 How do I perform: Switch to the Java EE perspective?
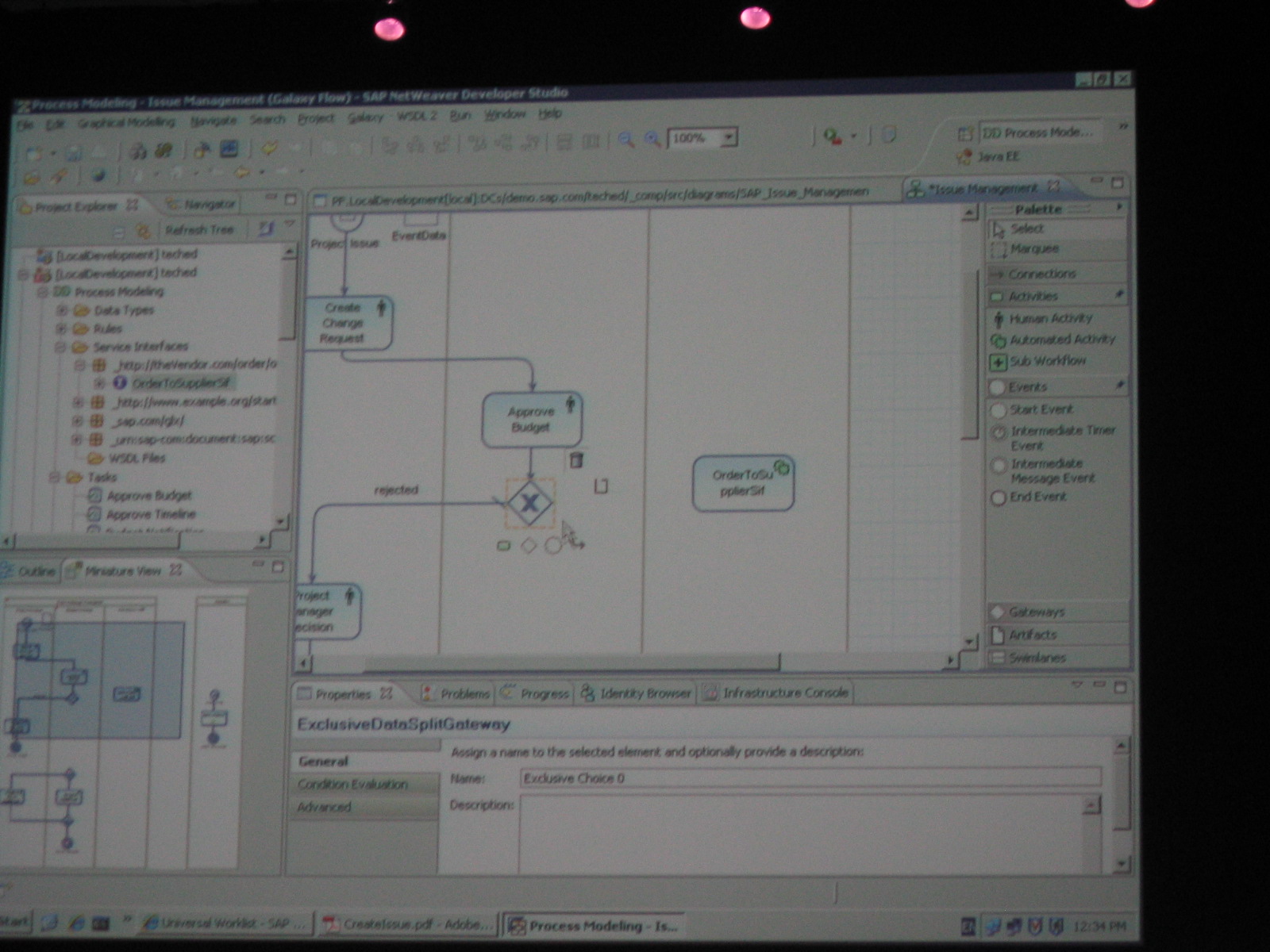(x=989, y=157)
